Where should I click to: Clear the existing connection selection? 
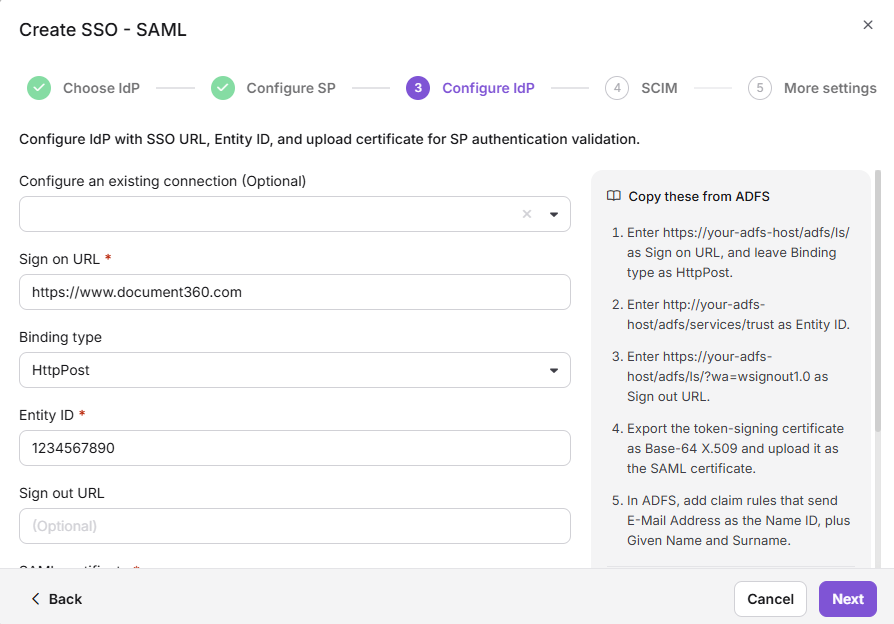[x=527, y=214]
